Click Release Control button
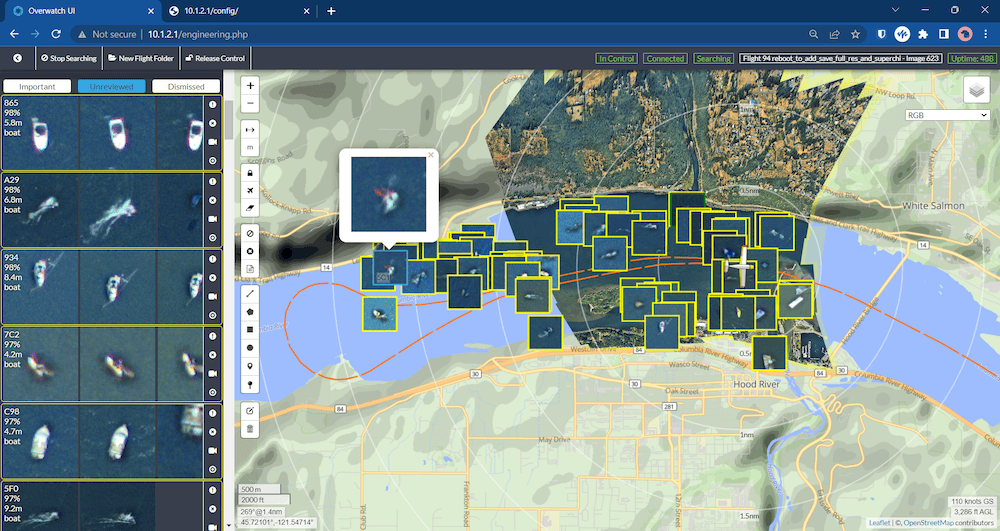1000x531 pixels. pyautogui.click(x=215, y=58)
